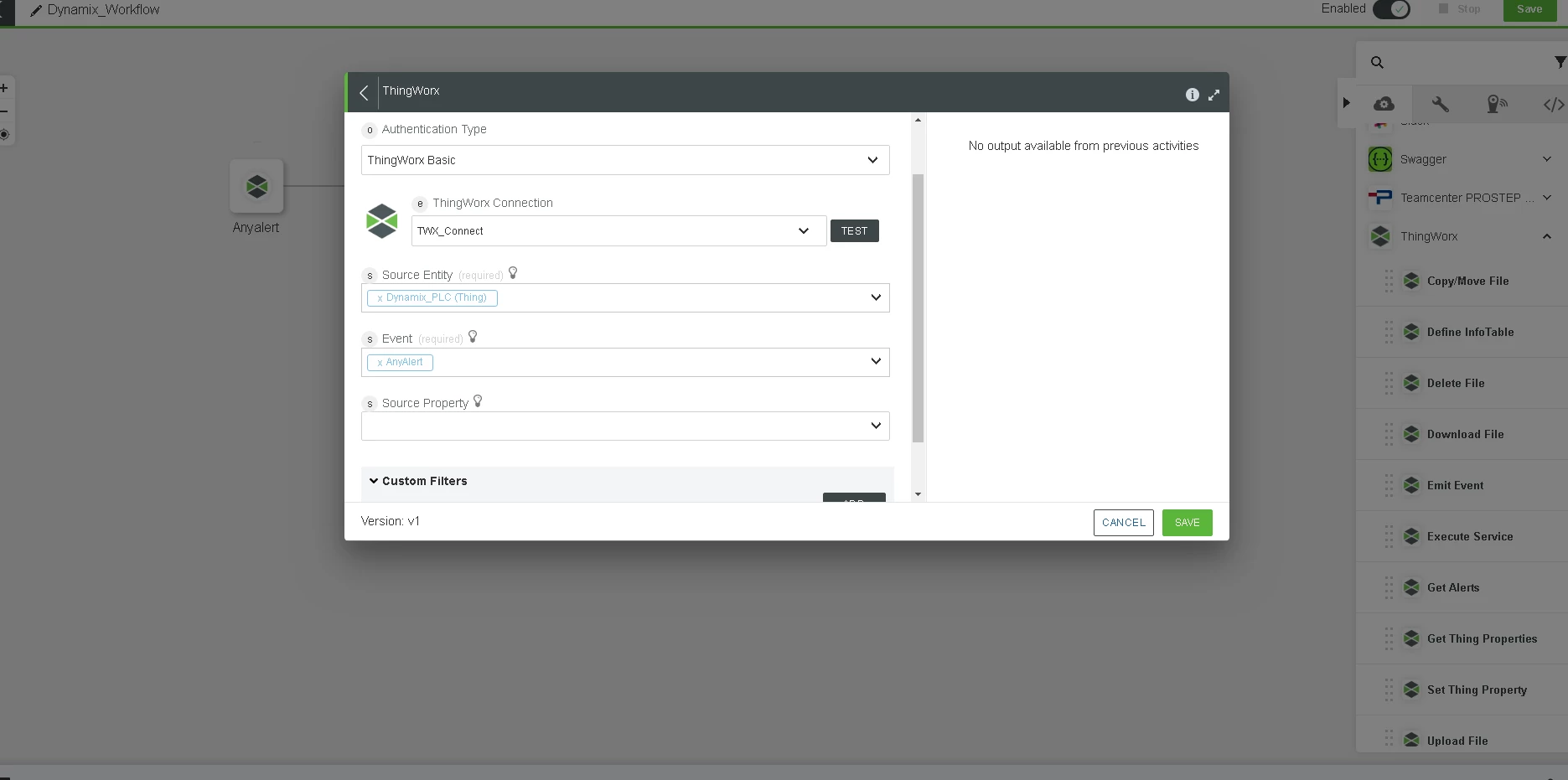Click the scrollbar up arrow in dialog
This screenshot has height=780, width=1568.
(x=918, y=120)
